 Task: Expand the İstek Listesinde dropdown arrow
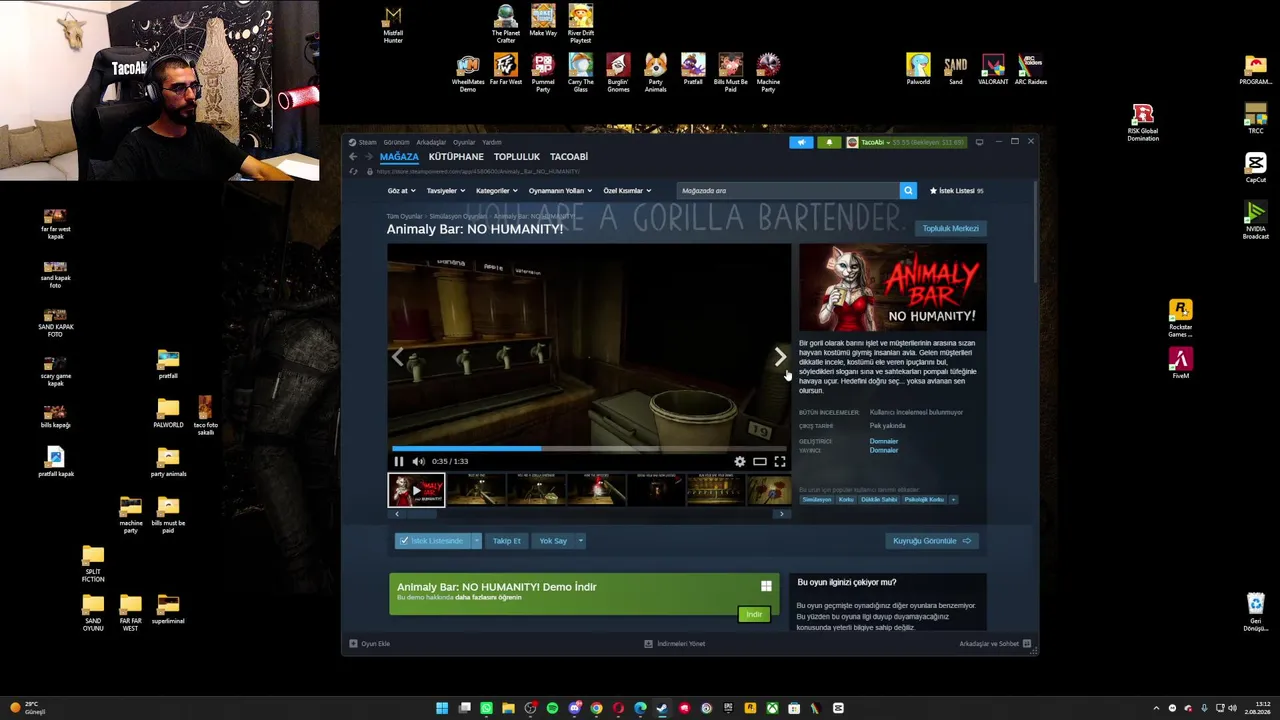point(476,541)
